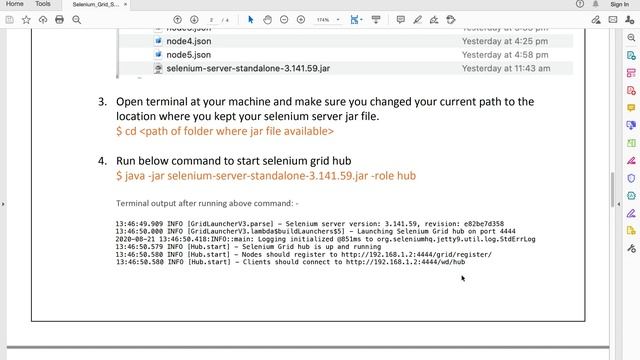The image size is (640, 360).
Task: Click the Sign In link
Action: click(x=620, y=4)
